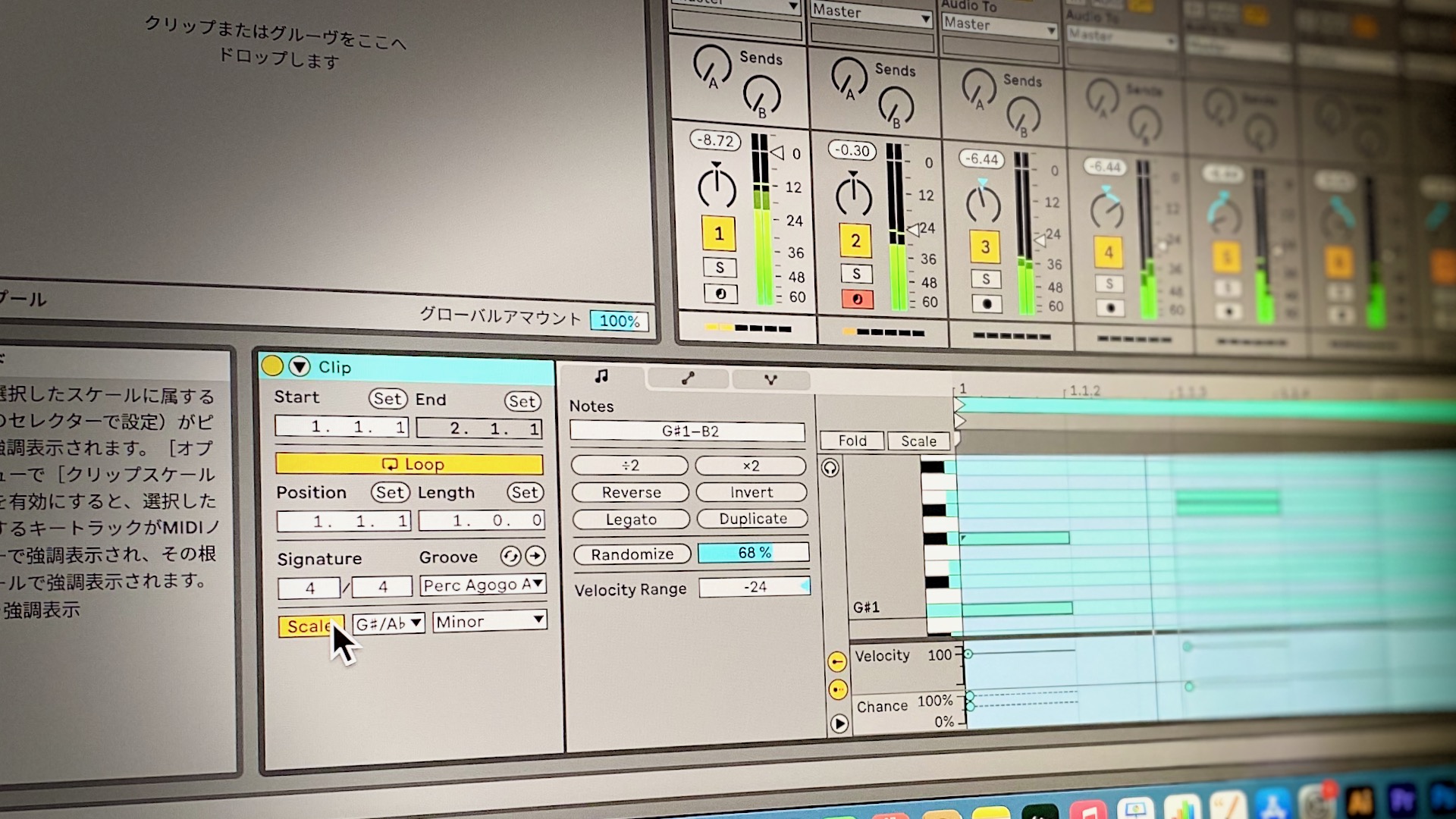Click the yellow clip activator circle
Image resolution: width=1456 pixels, height=819 pixels.
pyautogui.click(x=272, y=366)
